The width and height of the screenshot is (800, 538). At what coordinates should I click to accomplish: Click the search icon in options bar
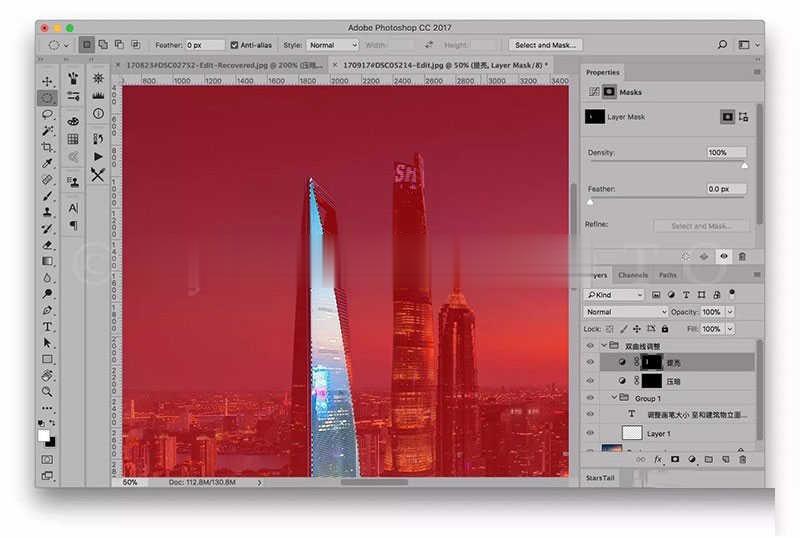(721, 45)
